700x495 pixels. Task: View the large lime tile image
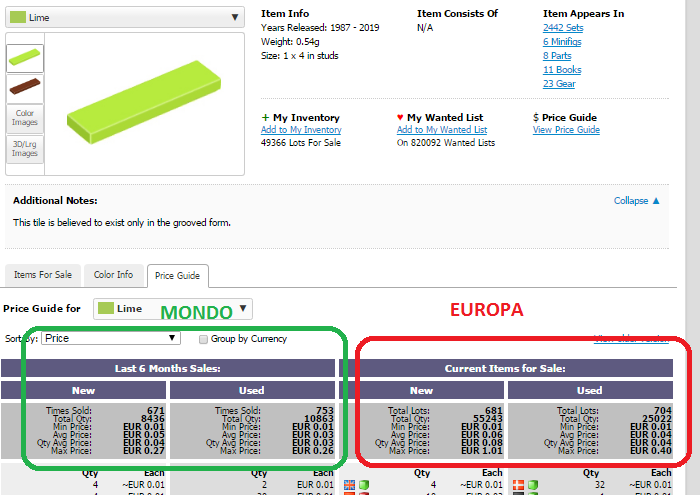click(144, 103)
